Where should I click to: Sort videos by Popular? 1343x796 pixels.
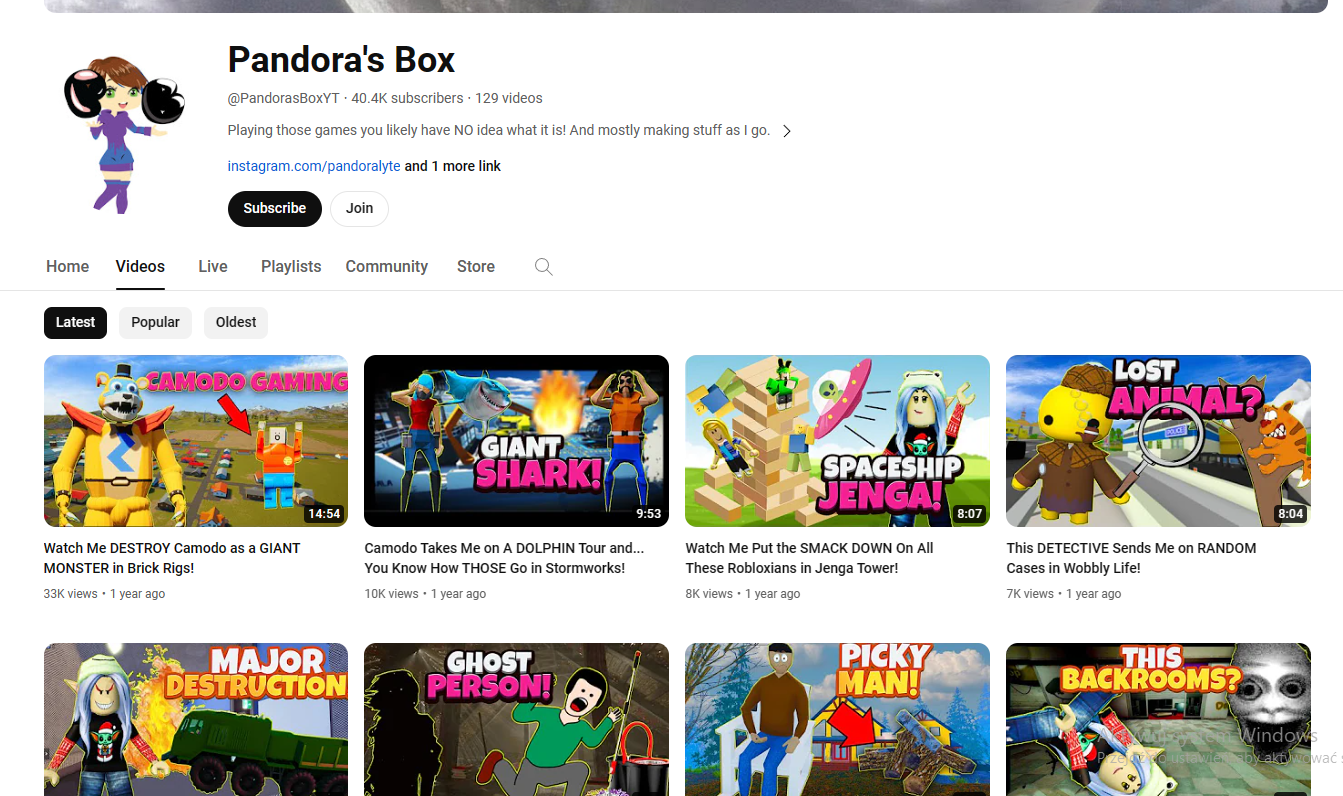pos(155,322)
